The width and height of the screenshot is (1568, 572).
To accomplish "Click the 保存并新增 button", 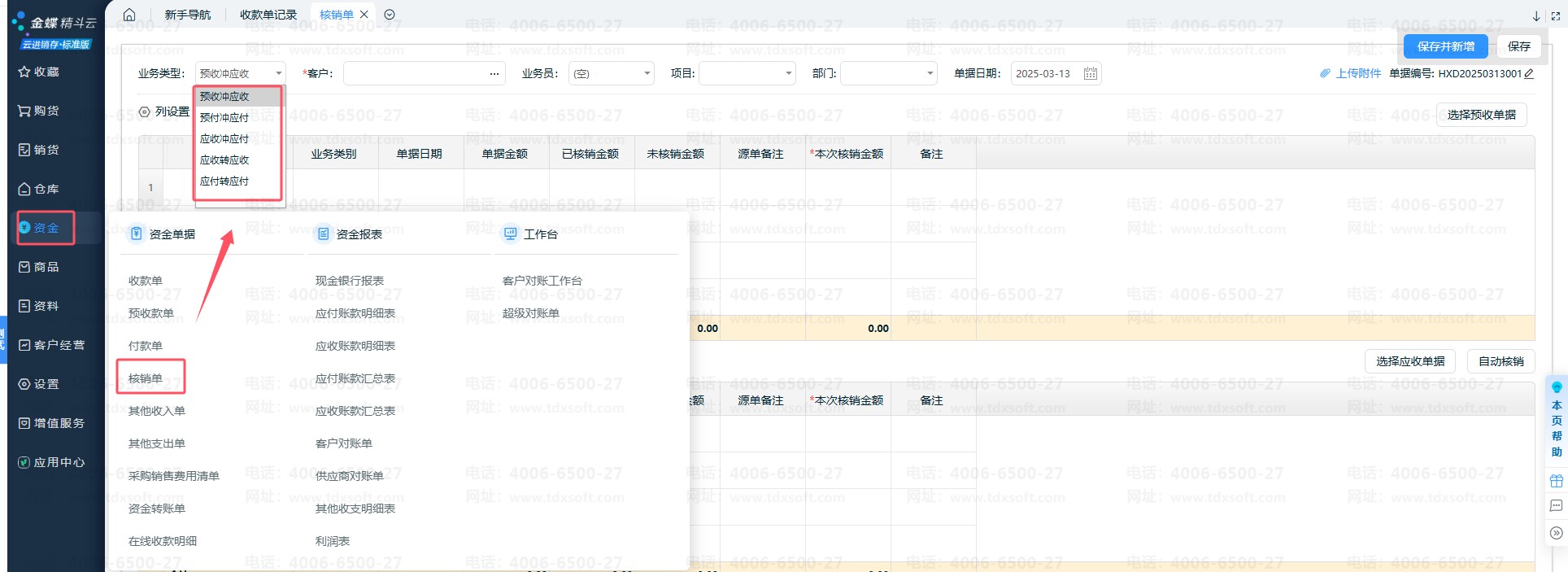I will pos(1445,46).
